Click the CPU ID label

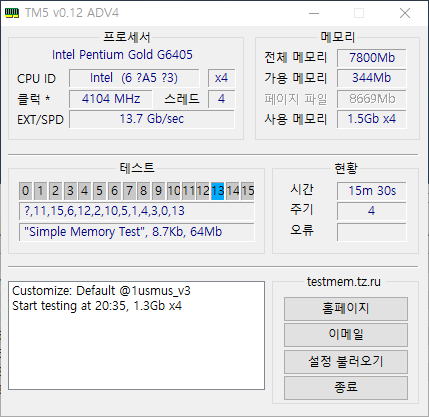36,79
